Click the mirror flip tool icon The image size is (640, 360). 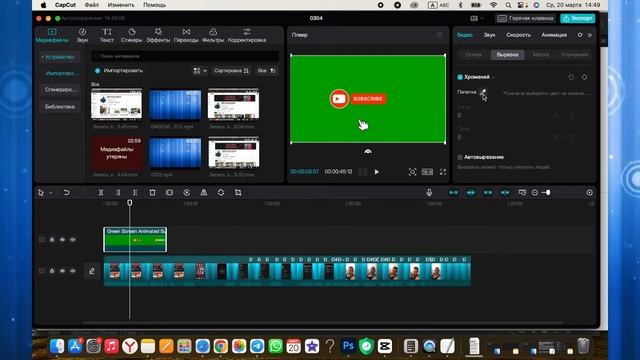[204, 192]
